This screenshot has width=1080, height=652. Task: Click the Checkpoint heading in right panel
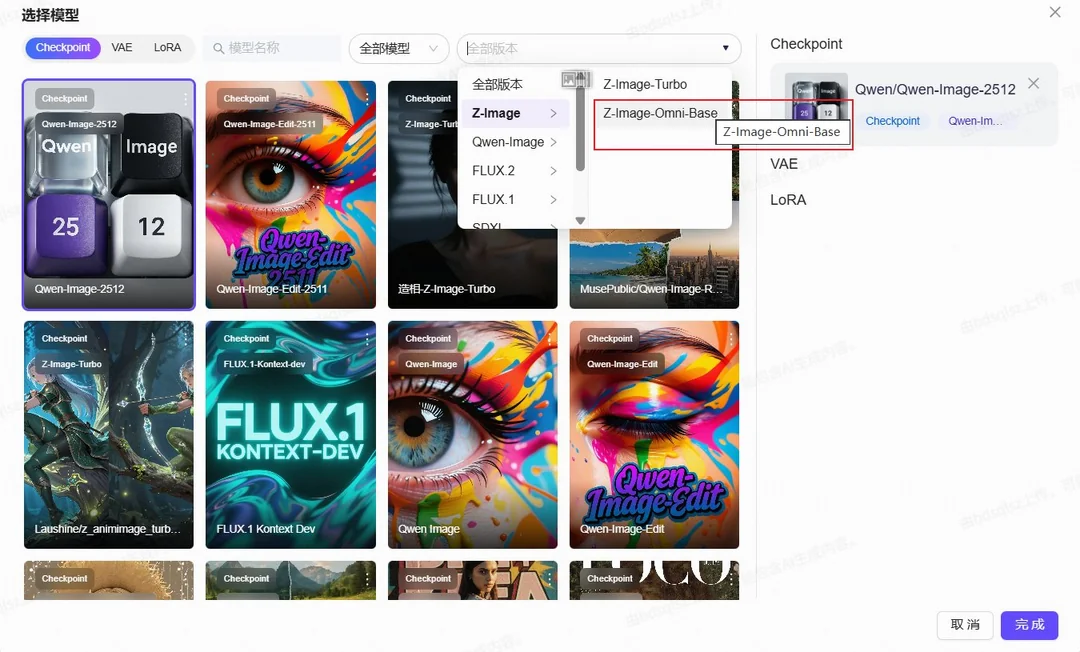(x=806, y=44)
